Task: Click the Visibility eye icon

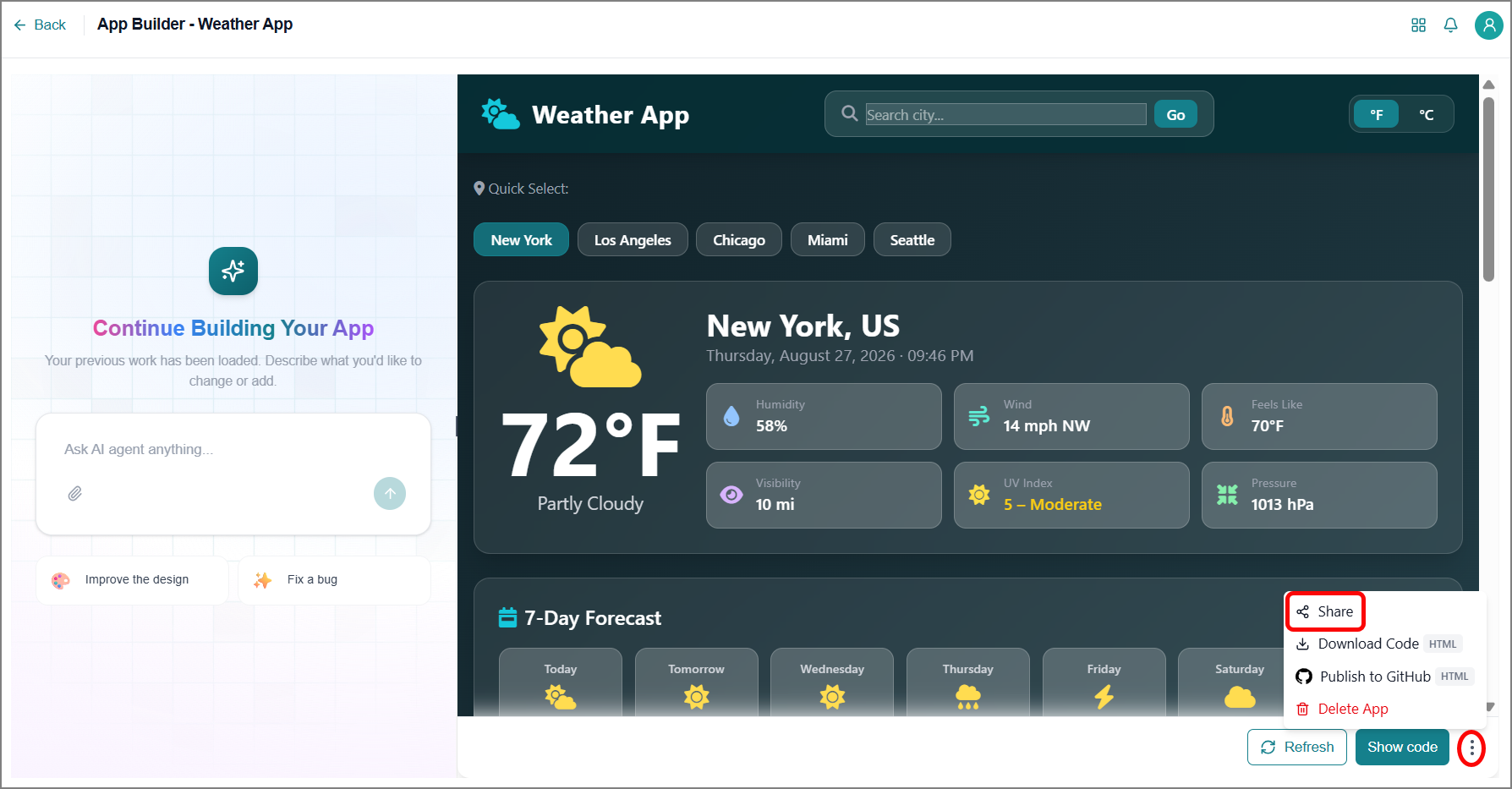Action: 731,495
